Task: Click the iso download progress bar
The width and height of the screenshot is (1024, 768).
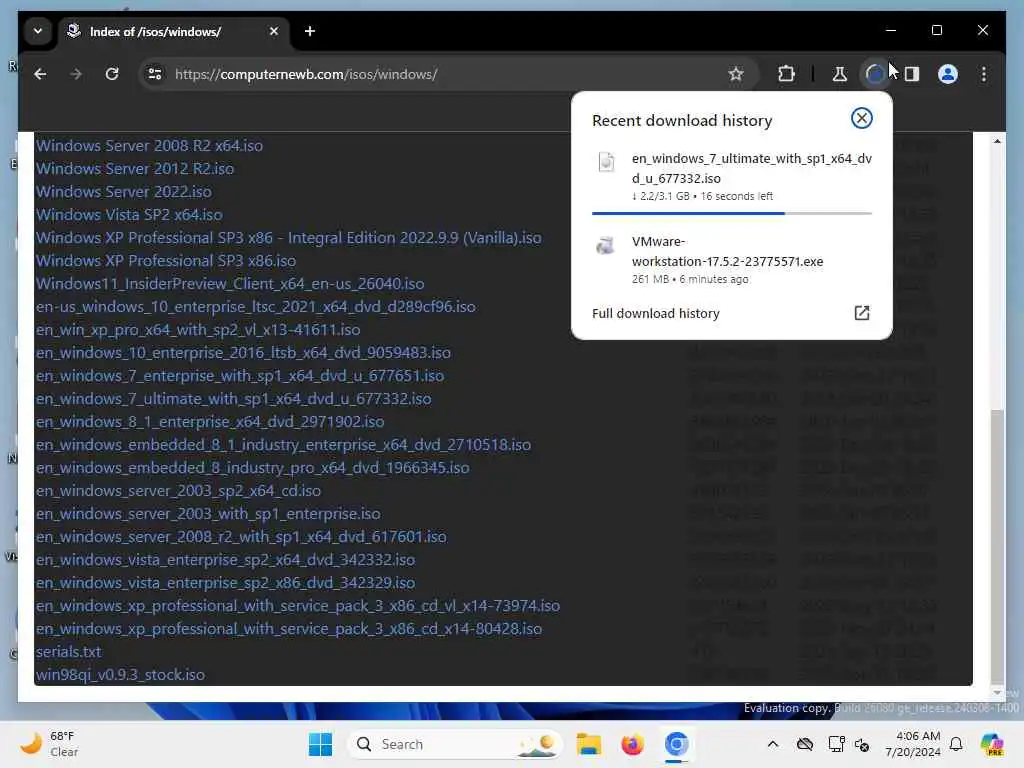Action: [x=731, y=213]
